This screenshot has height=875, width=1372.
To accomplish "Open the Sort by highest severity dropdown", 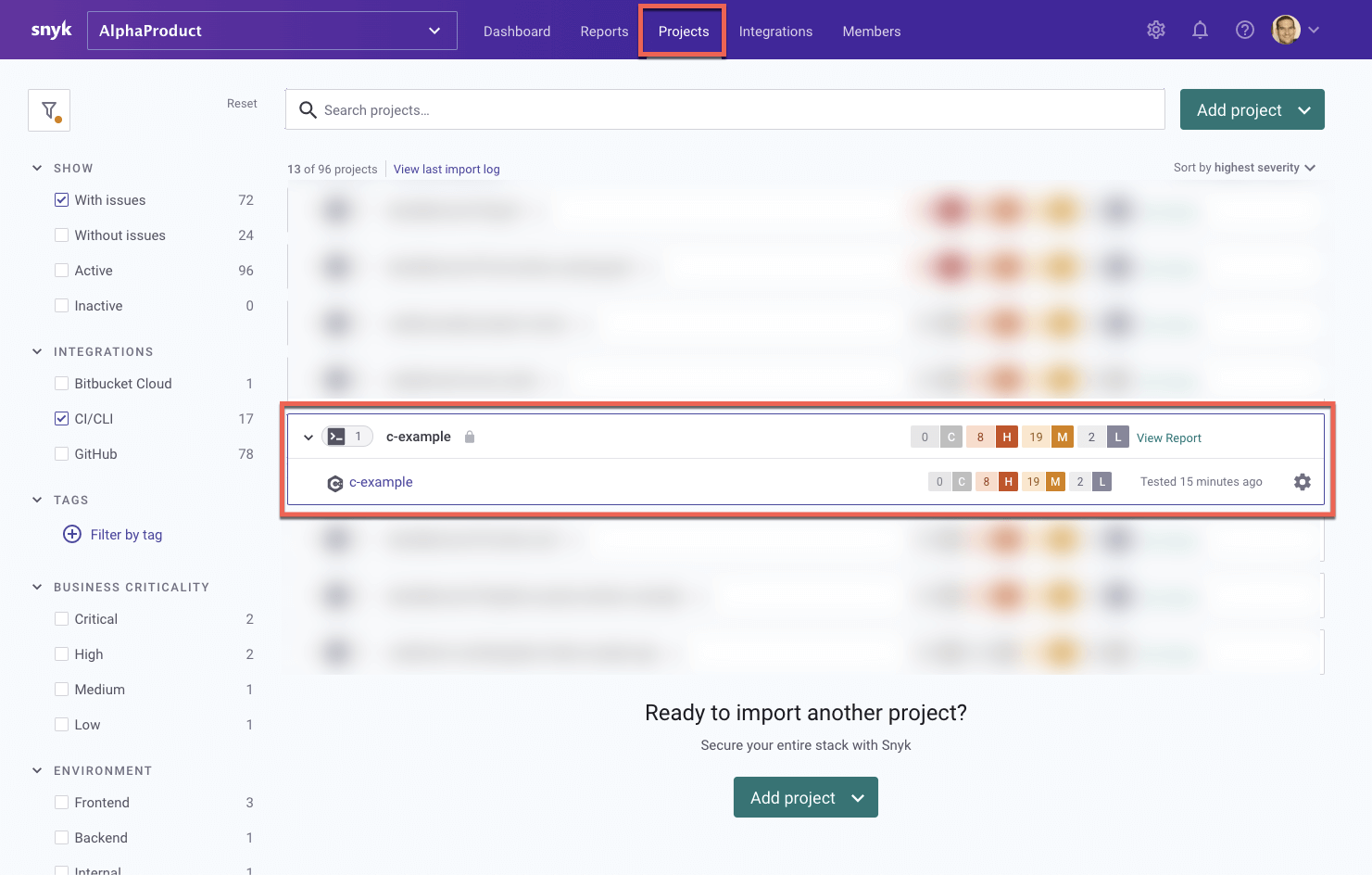I will [x=1244, y=168].
